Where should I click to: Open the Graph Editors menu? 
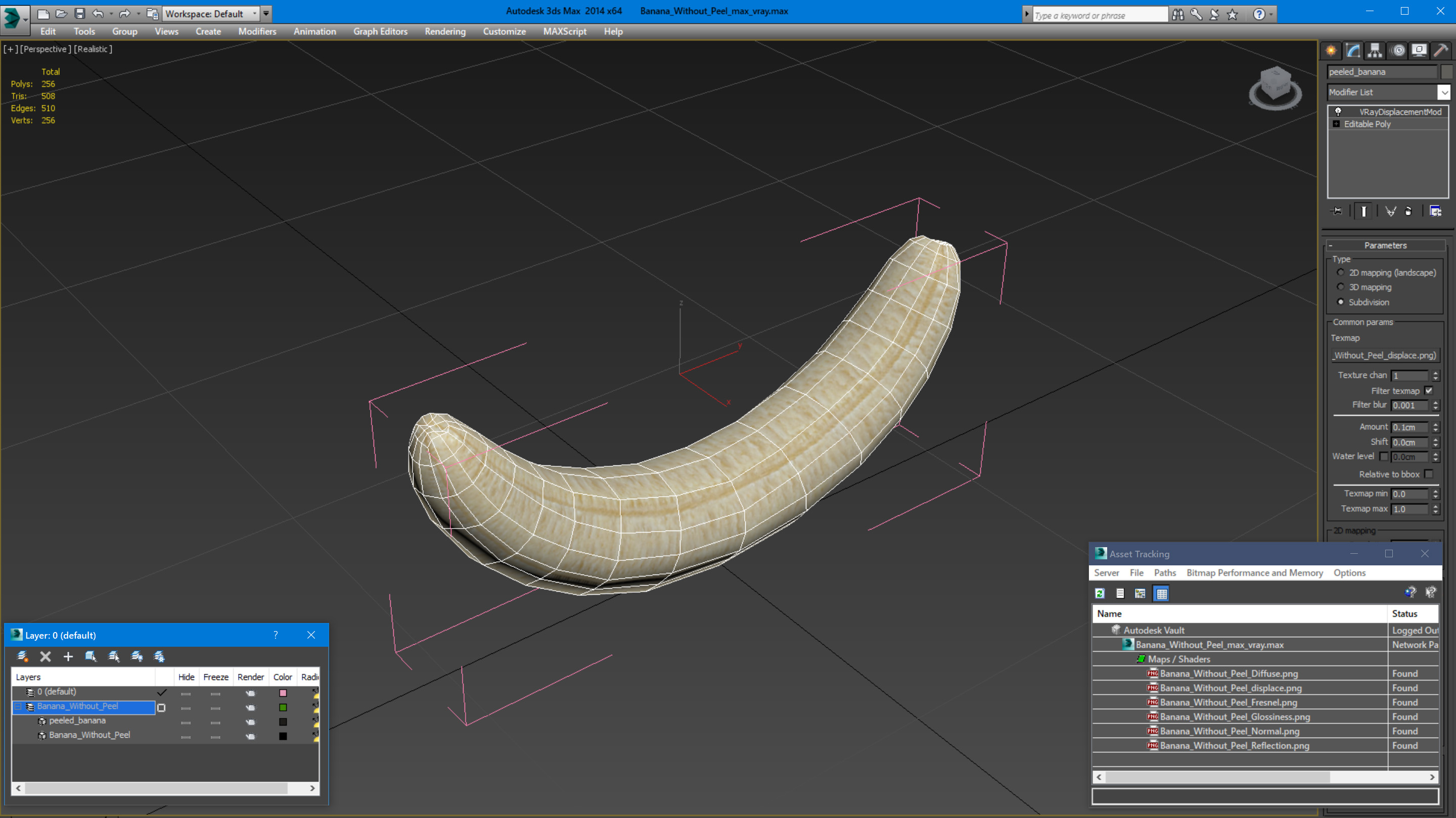380,32
